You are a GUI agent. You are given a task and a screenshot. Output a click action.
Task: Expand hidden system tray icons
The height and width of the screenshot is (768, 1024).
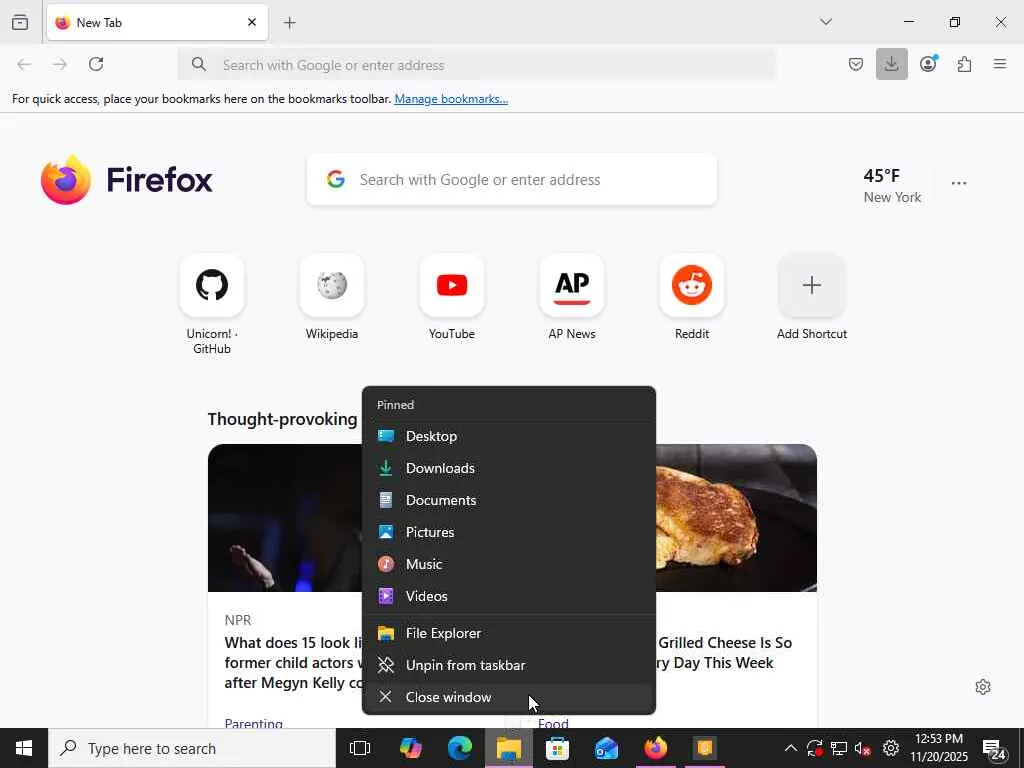pyautogui.click(x=790, y=748)
